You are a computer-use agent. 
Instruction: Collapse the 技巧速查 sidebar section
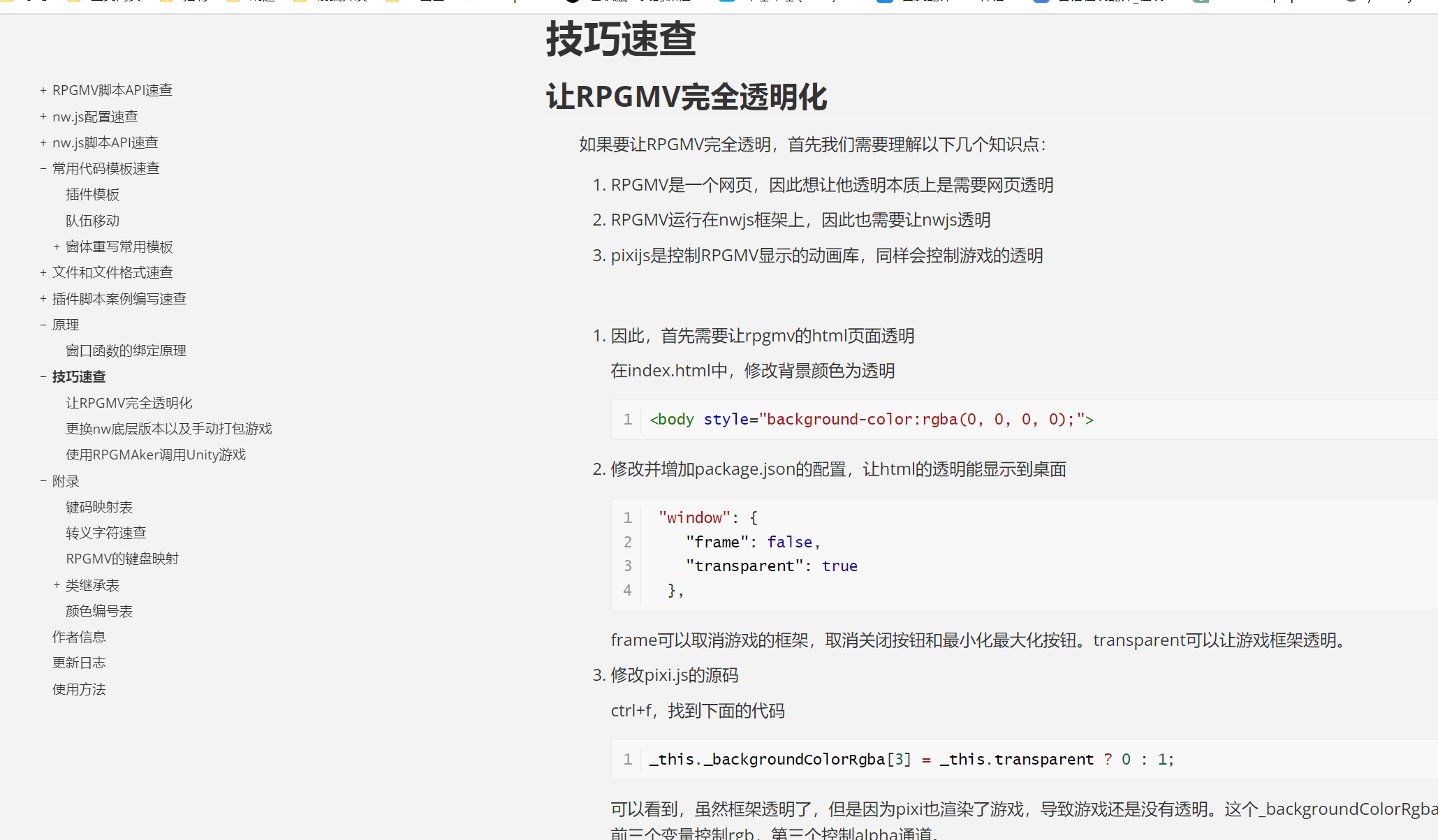pyautogui.click(x=43, y=377)
